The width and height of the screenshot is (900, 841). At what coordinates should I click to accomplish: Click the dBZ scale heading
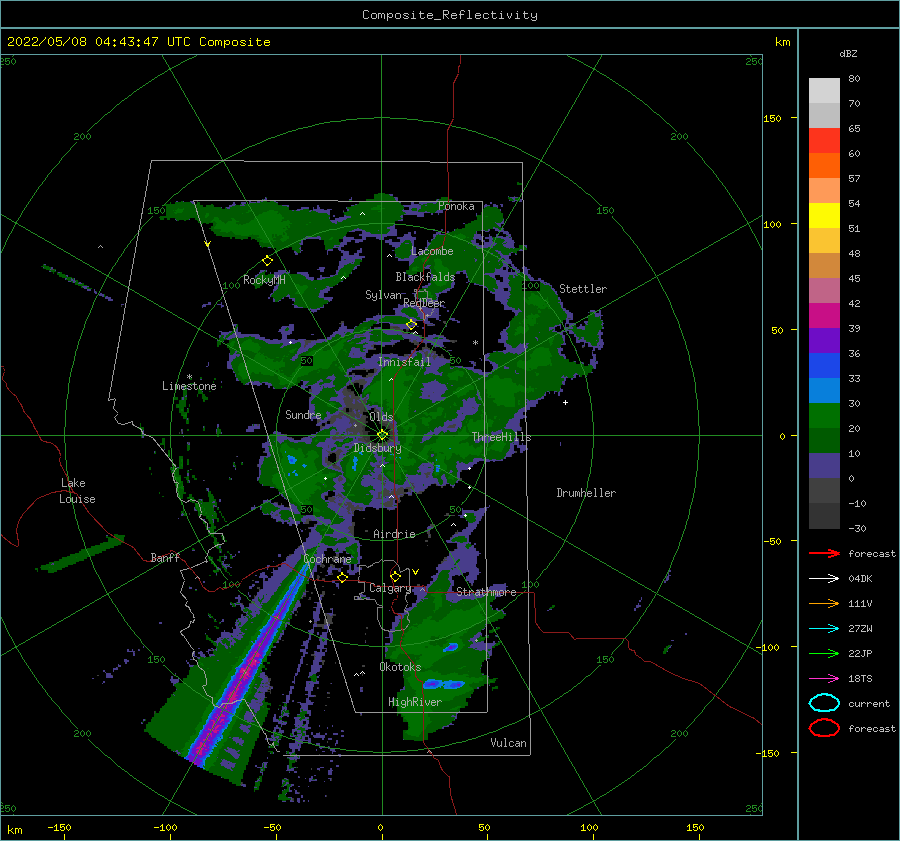pos(848,54)
